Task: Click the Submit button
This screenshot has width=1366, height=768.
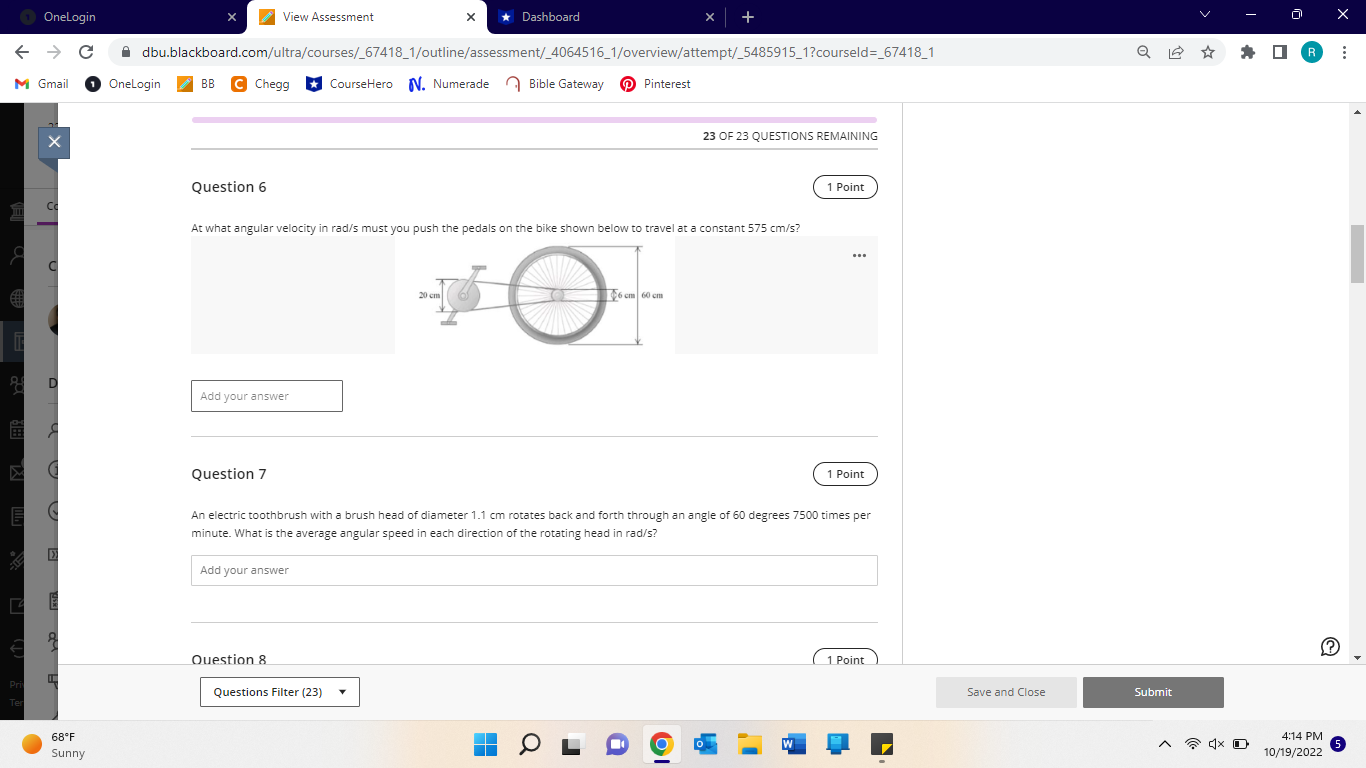Action: 1152,691
